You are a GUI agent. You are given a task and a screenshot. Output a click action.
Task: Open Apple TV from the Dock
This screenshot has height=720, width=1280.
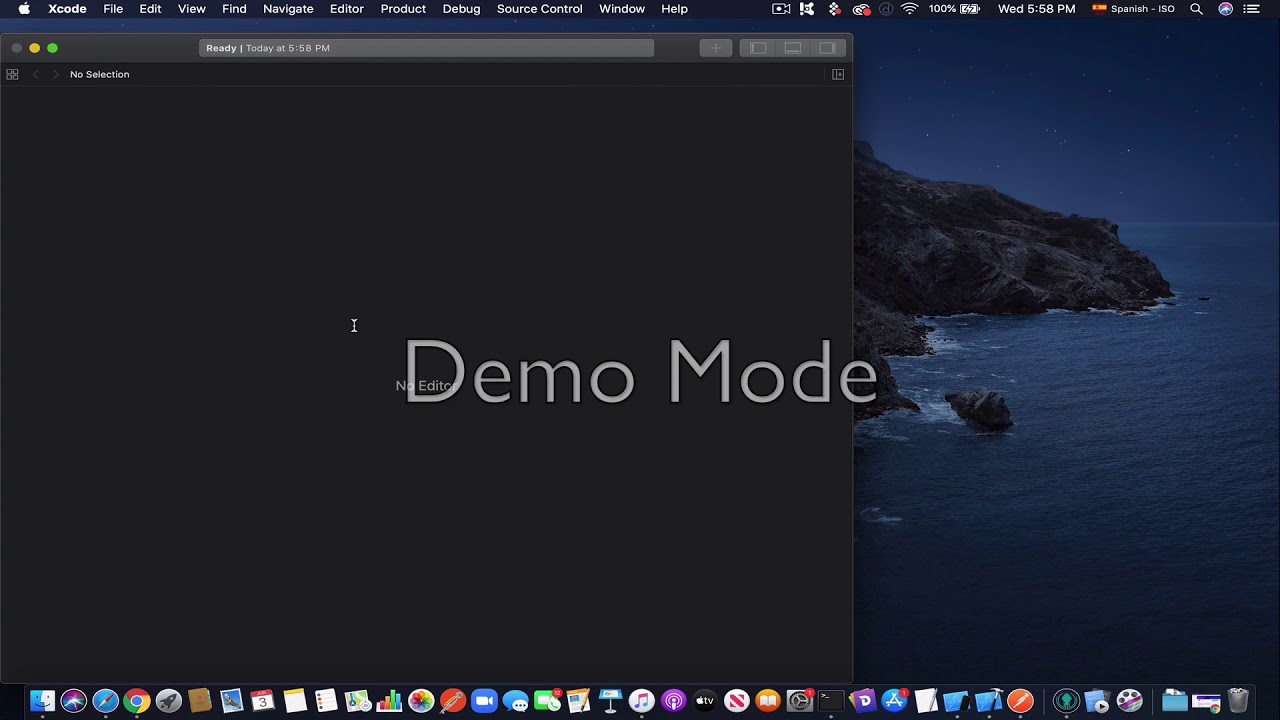[705, 701]
